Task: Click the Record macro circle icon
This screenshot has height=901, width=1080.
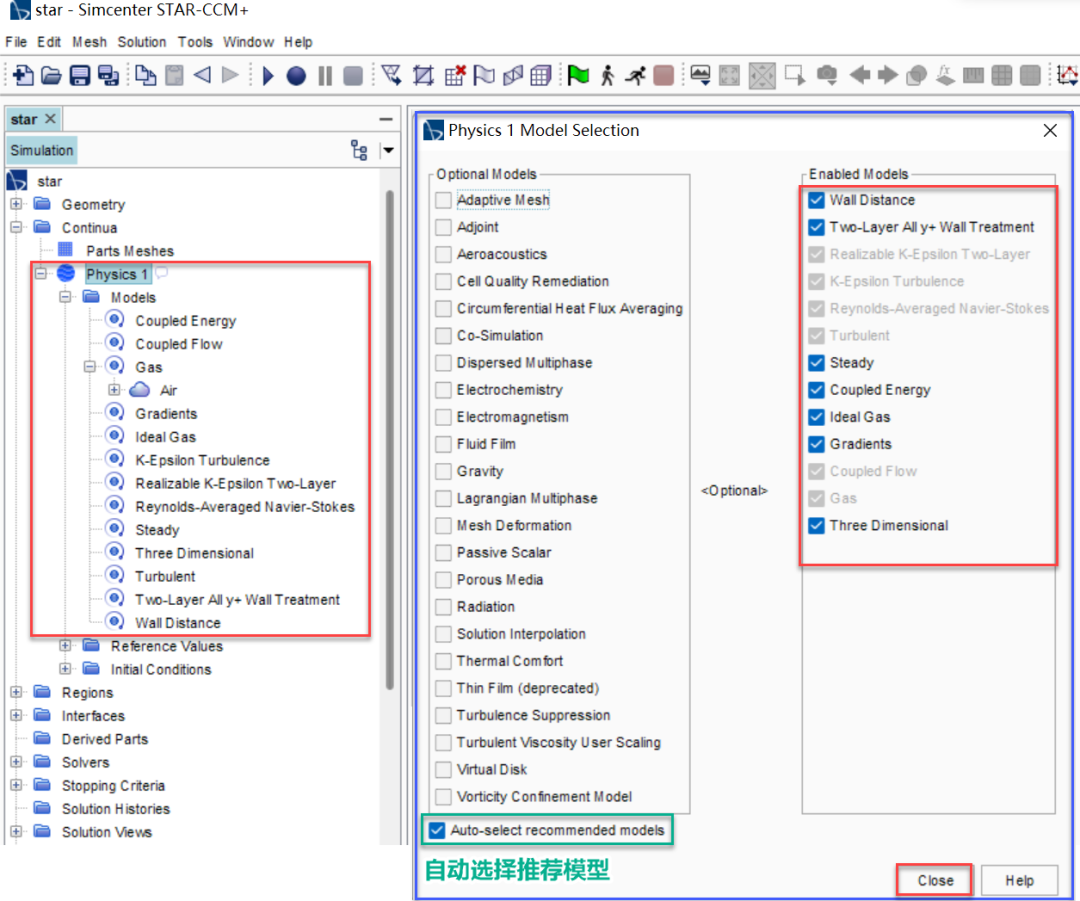Action: tap(296, 75)
